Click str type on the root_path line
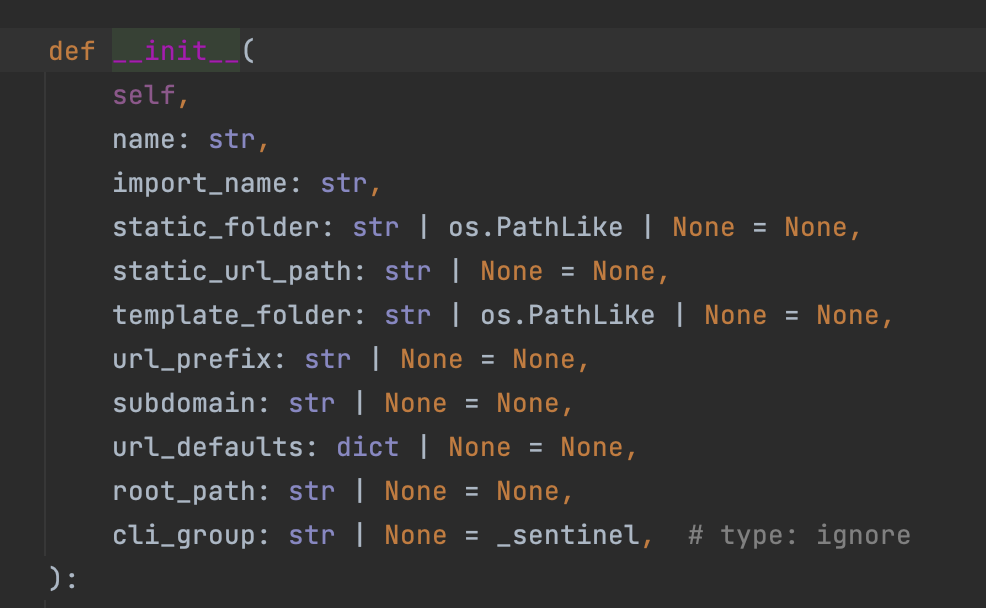This screenshot has width=986, height=608. tap(311, 492)
